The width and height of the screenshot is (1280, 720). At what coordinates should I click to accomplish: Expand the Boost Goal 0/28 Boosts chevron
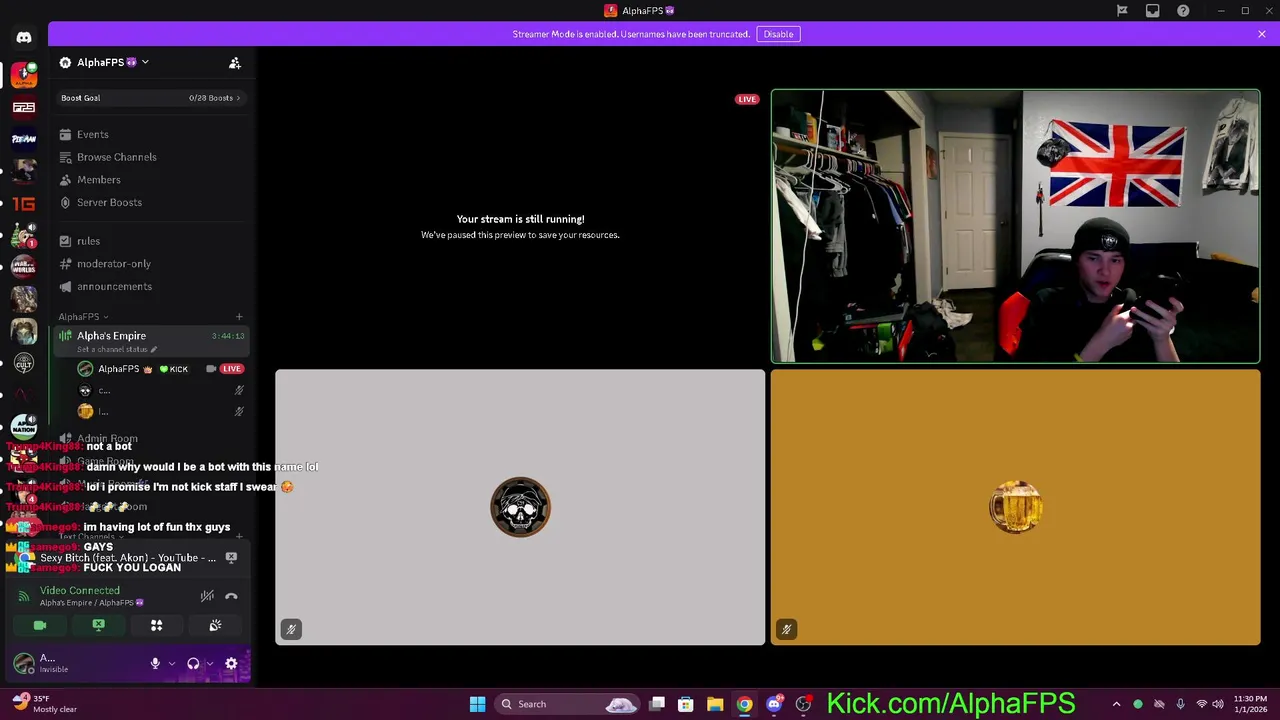coord(238,98)
